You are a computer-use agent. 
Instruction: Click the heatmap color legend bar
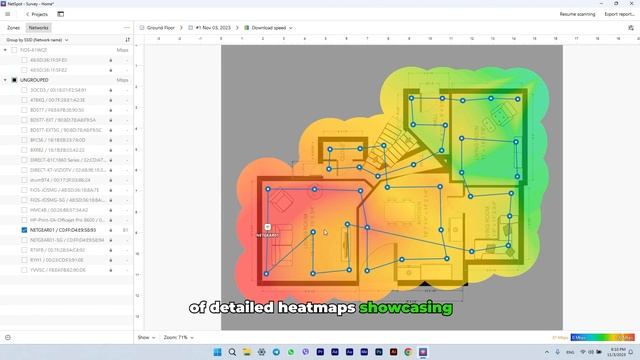click(602, 338)
